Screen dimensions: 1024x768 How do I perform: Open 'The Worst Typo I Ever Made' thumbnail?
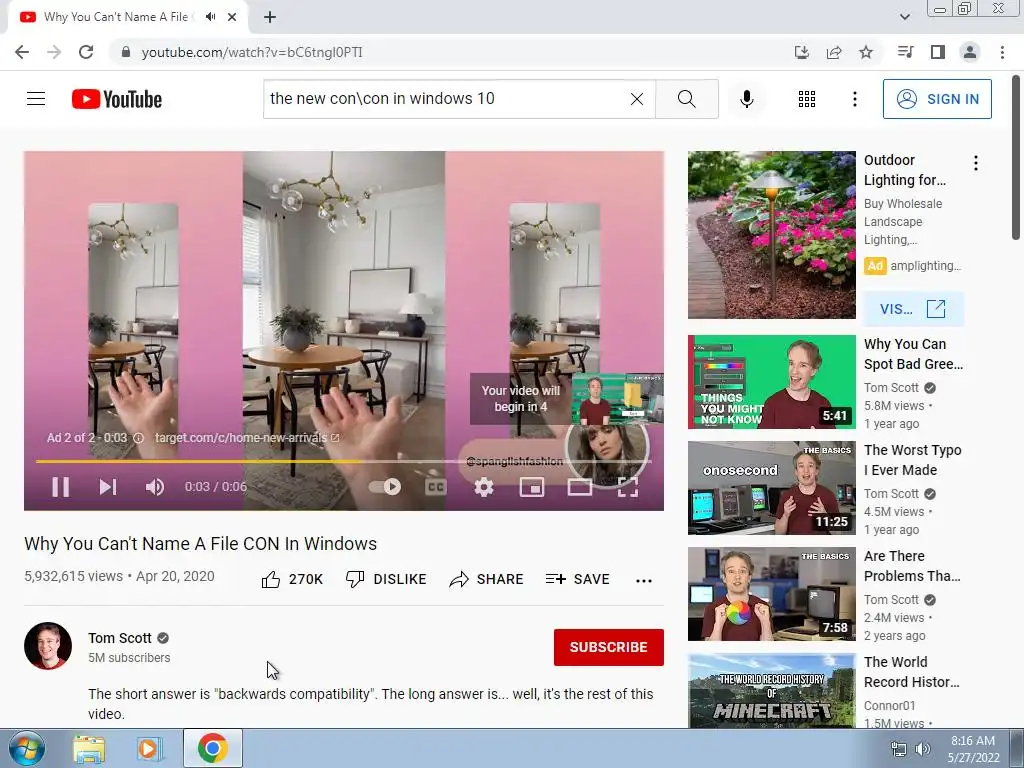[771, 488]
